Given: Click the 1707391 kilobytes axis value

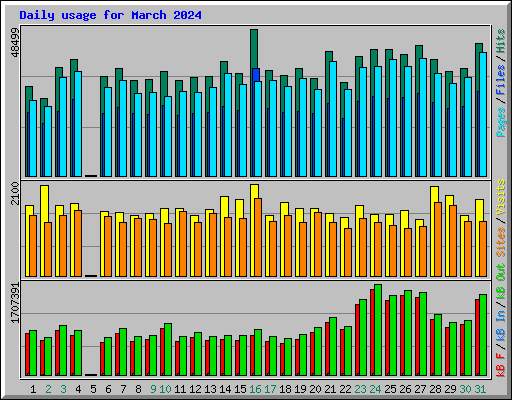Looking at the screenshot, I should [x=15, y=303].
